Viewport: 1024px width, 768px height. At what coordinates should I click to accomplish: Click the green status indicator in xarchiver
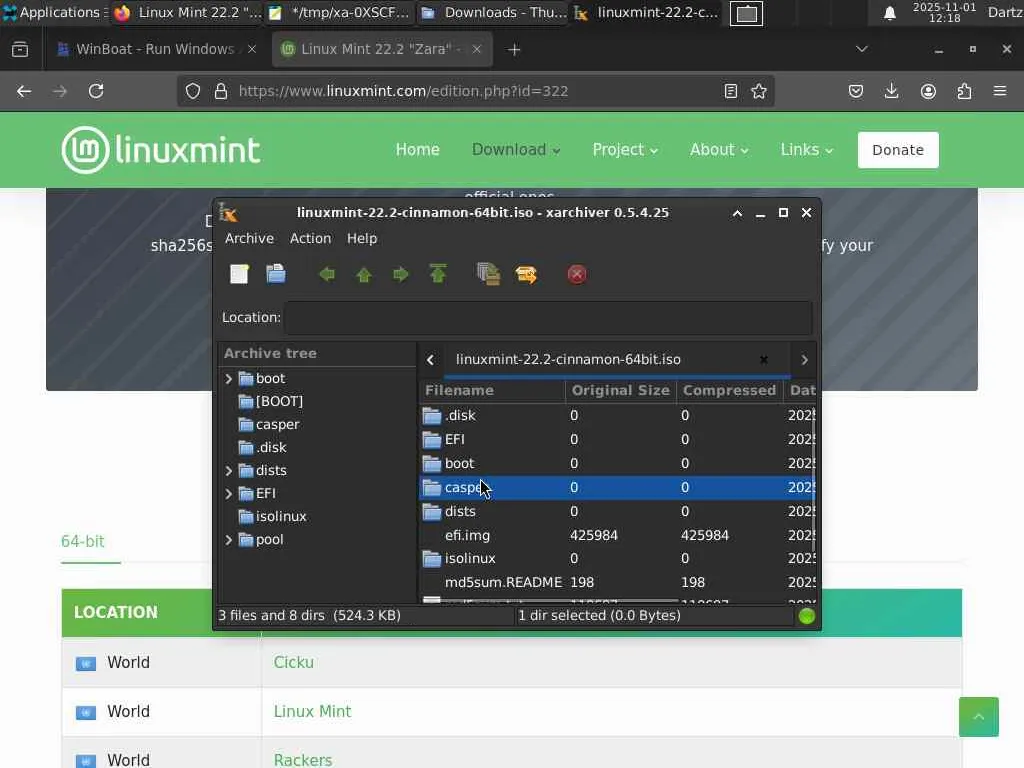point(807,616)
